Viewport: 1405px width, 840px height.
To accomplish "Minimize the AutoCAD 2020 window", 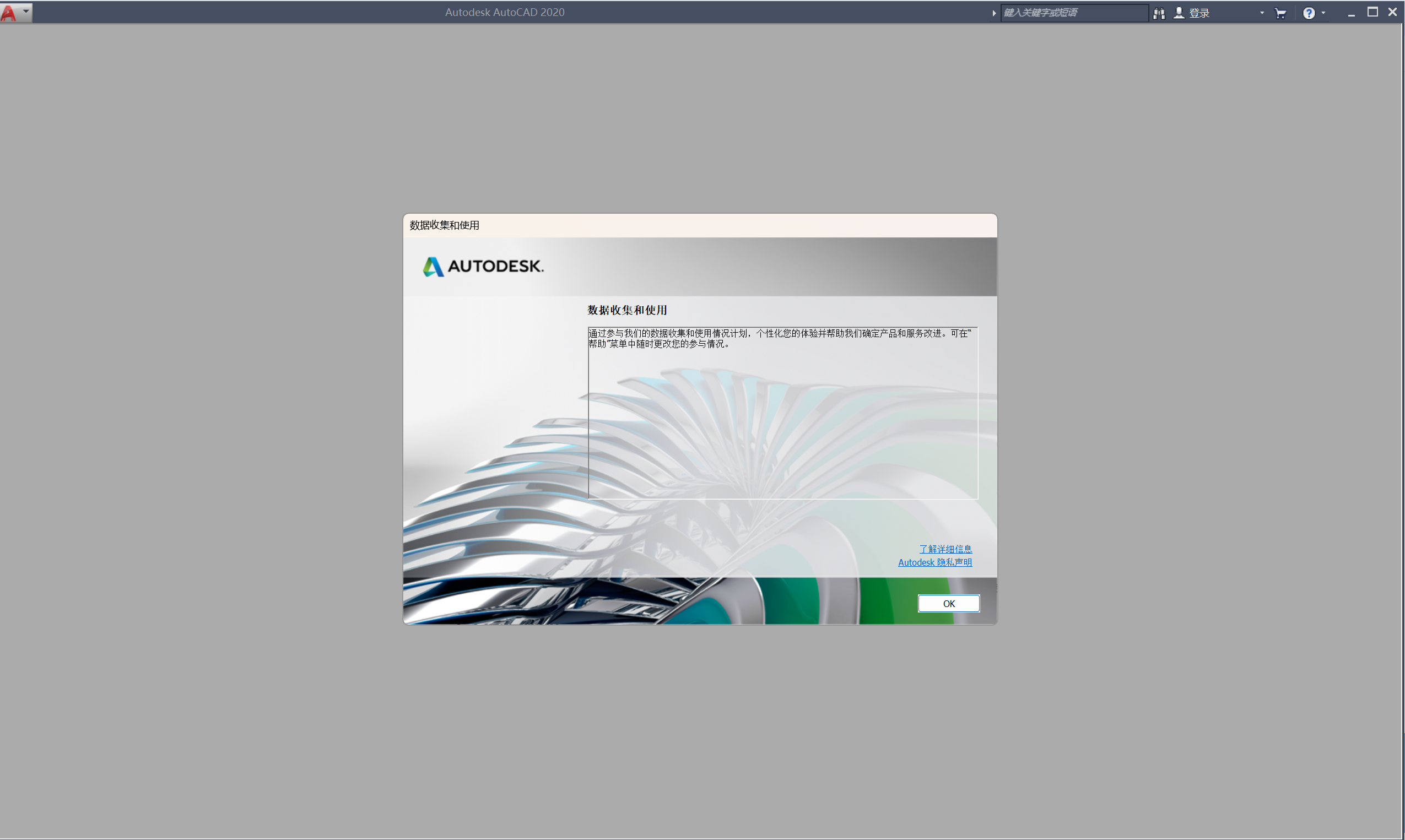I will (1351, 14).
